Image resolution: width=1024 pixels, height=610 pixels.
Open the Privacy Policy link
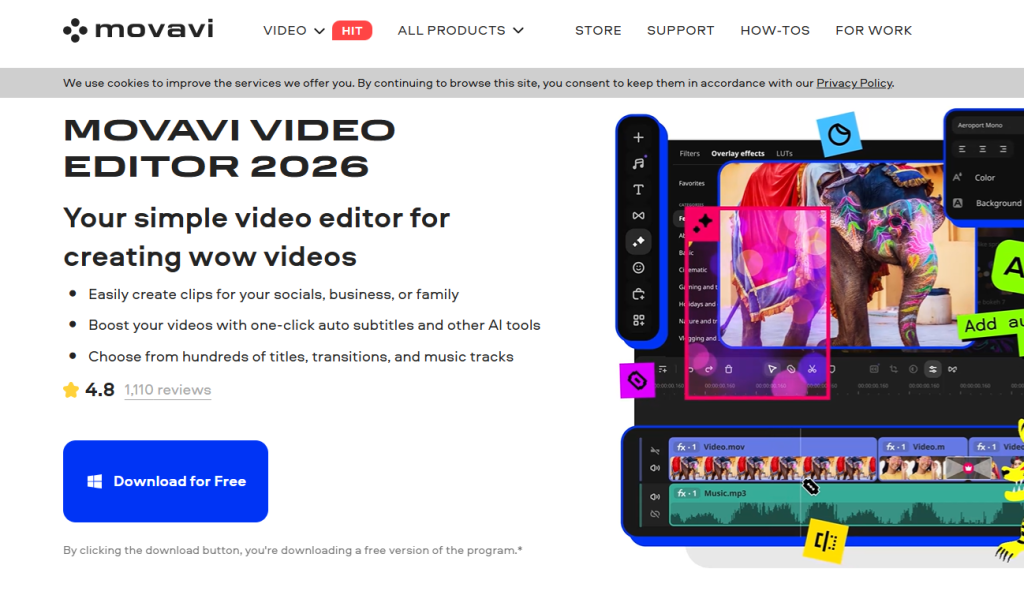[853, 83]
